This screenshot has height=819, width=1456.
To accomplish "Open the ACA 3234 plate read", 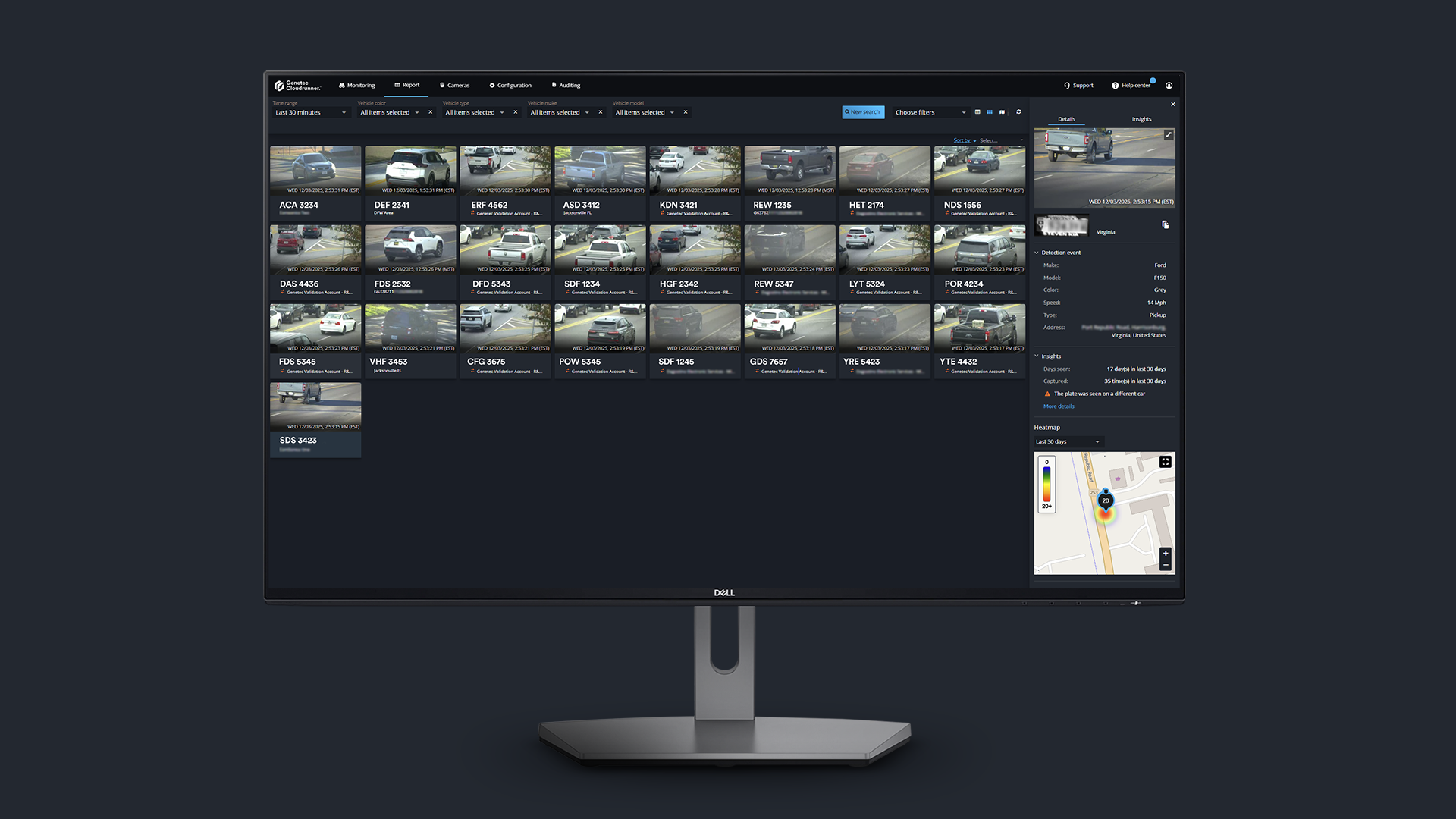I will click(x=315, y=183).
